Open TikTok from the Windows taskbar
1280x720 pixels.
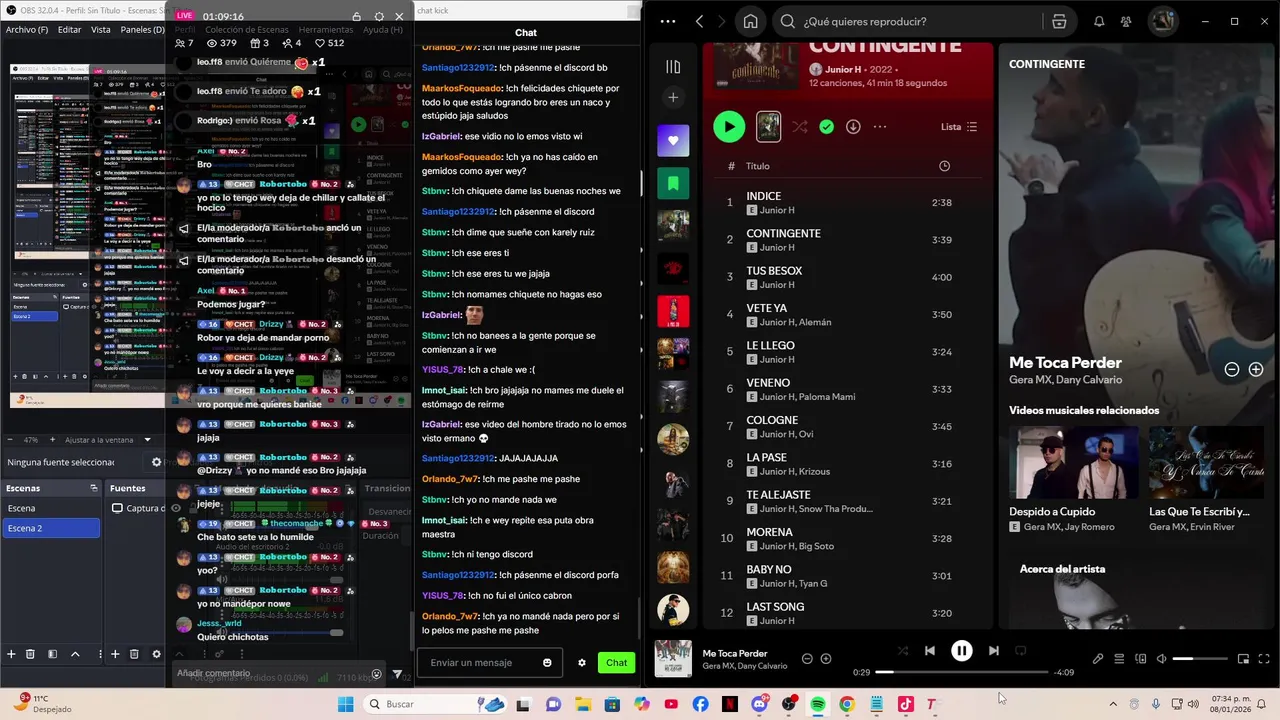click(x=906, y=704)
